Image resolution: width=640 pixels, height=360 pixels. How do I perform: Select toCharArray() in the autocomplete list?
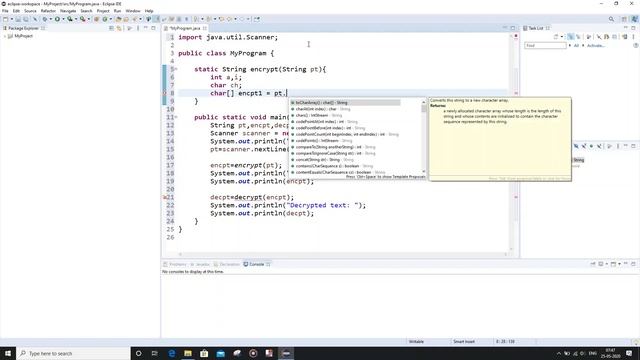tap(345, 102)
